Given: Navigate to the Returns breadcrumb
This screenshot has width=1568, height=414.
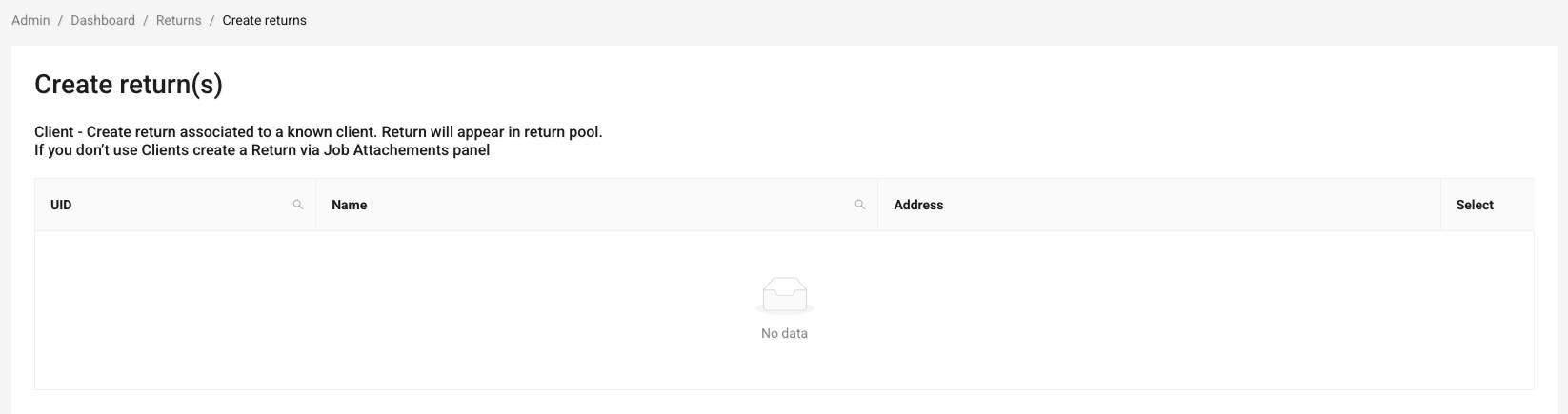Looking at the screenshot, I should [x=179, y=20].
